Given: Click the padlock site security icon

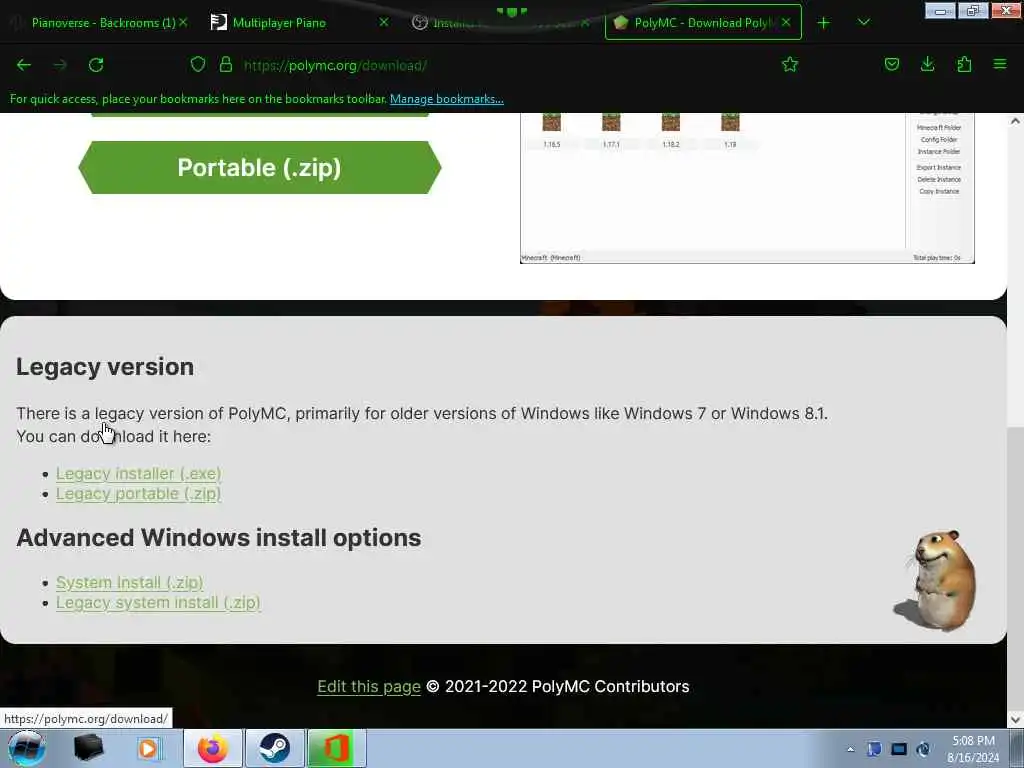Looking at the screenshot, I should pyautogui.click(x=226, y=64).
